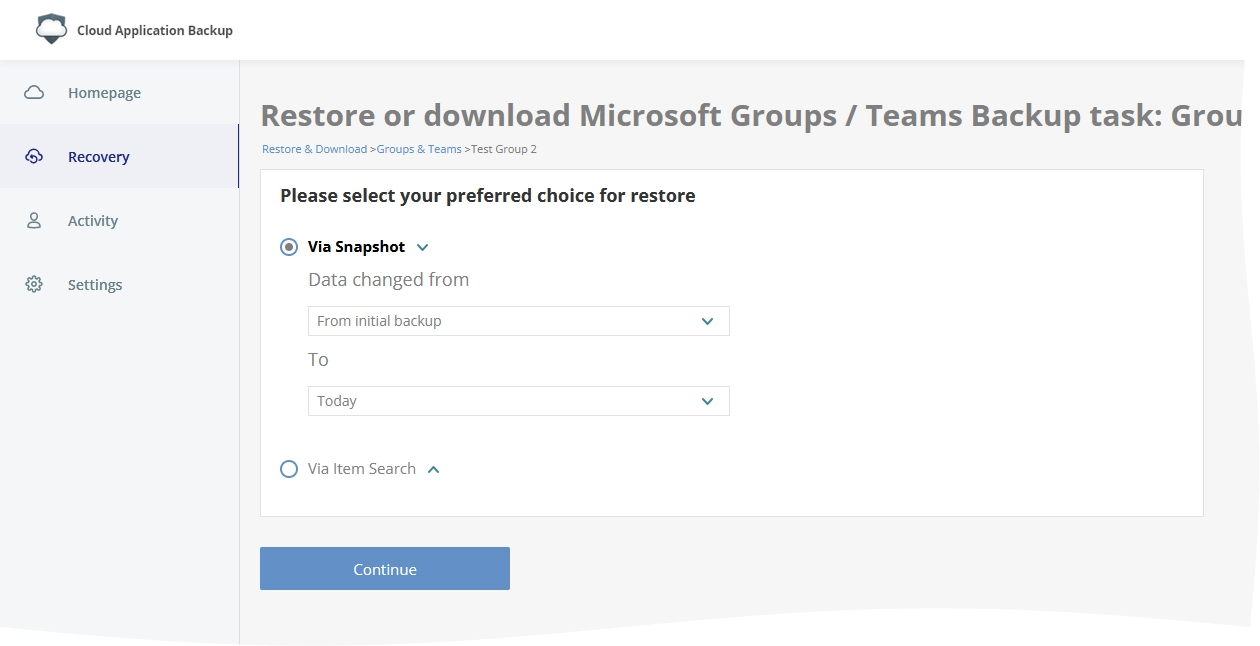Expand the Via Item Search chevron
The width and height of the screenshot is (1260, 646).
coord(433,469)
